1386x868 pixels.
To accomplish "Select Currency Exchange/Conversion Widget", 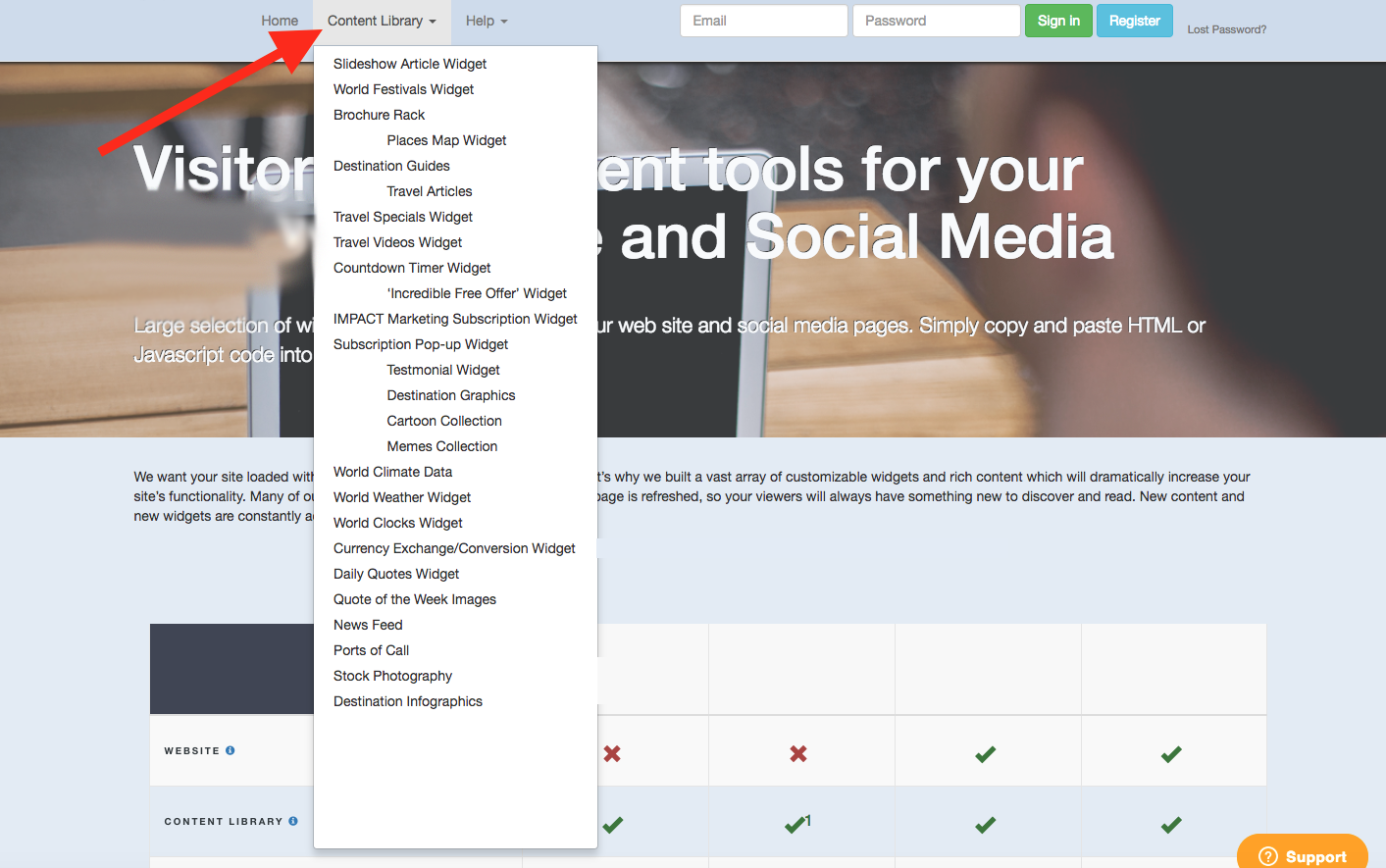I will (x=454, y=548).
